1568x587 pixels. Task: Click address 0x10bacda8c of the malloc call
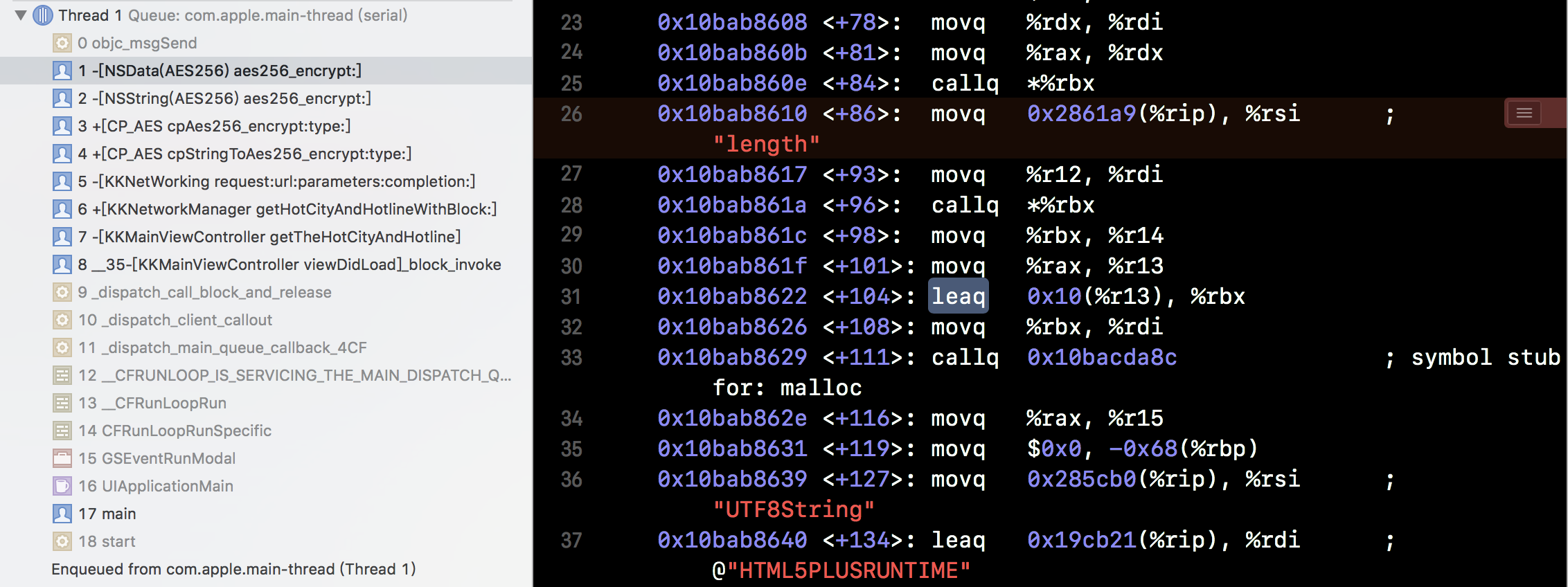tap(1102, 357)
